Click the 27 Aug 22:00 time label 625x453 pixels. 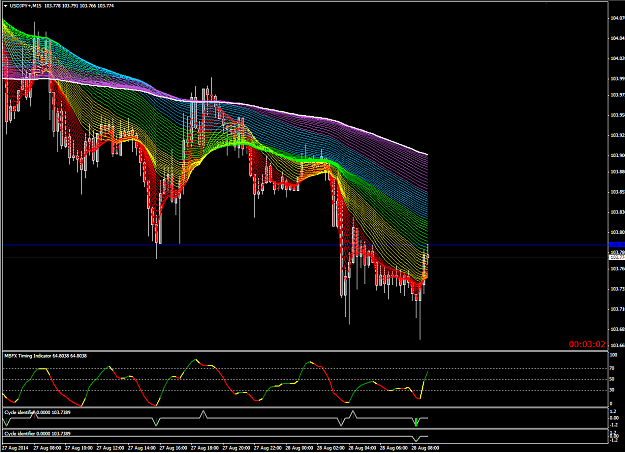[x=268, y=448]
